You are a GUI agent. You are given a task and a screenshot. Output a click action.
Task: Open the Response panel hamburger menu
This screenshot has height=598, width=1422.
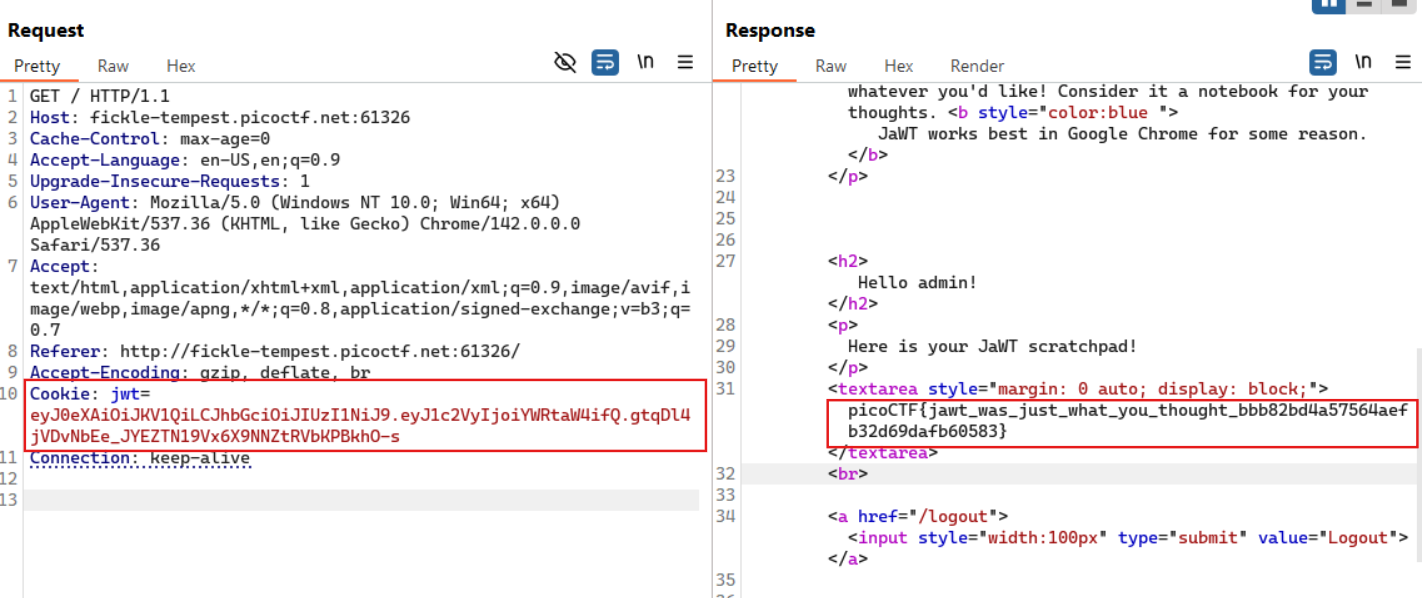click(1403, 62)
